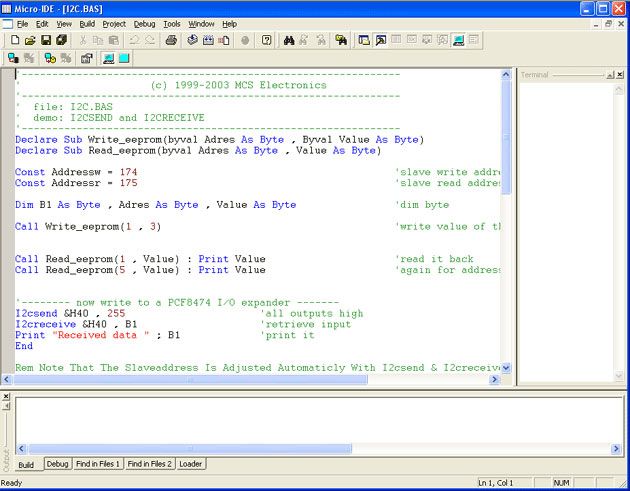This screenshot has width=630, height=491.
Task: Print the file with the printer icon
Action: [x=172, y=40]
